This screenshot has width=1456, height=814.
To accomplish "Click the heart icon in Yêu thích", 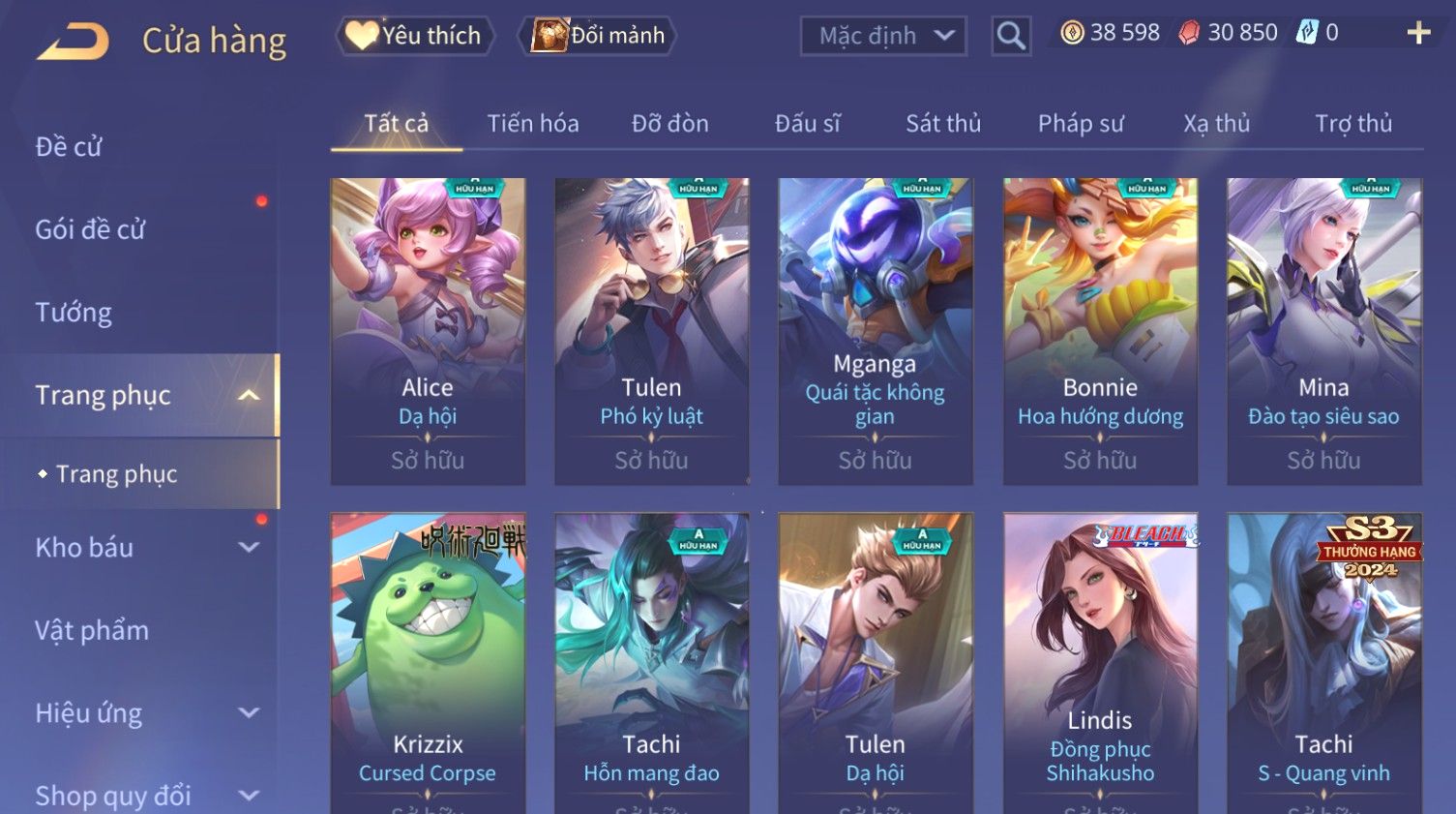I will 362,36.
